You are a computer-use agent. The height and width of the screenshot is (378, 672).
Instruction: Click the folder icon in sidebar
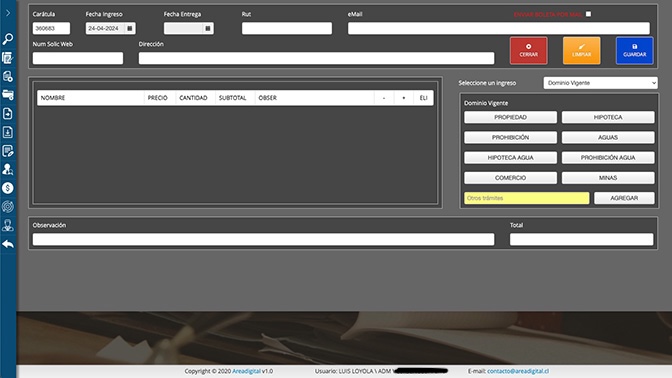[x=8, y=95]
